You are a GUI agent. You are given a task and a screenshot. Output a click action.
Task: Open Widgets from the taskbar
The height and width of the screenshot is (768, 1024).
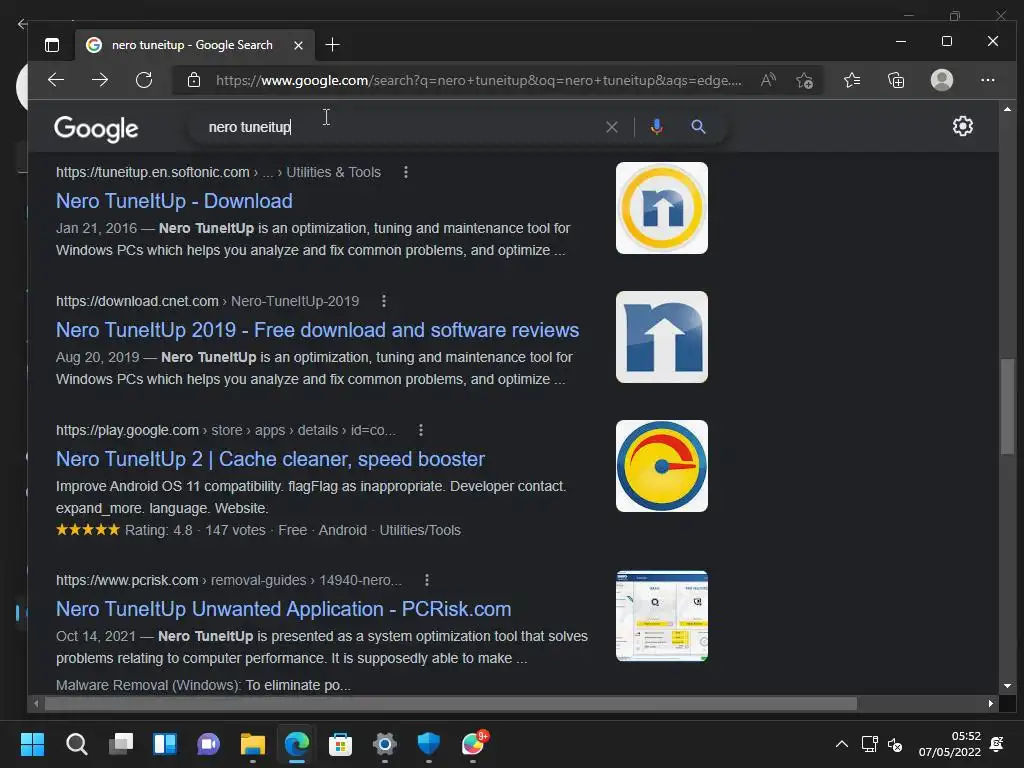[x=165, y=744]
